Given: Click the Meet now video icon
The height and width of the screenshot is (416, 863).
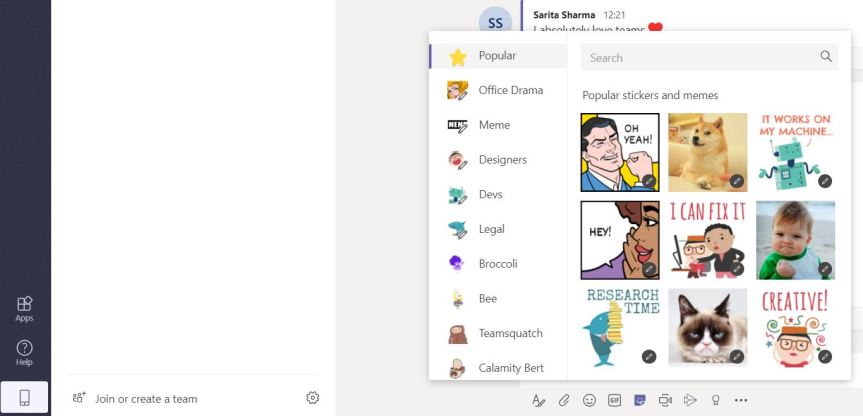Looking at the screenshot, I should tap(665, 400).
